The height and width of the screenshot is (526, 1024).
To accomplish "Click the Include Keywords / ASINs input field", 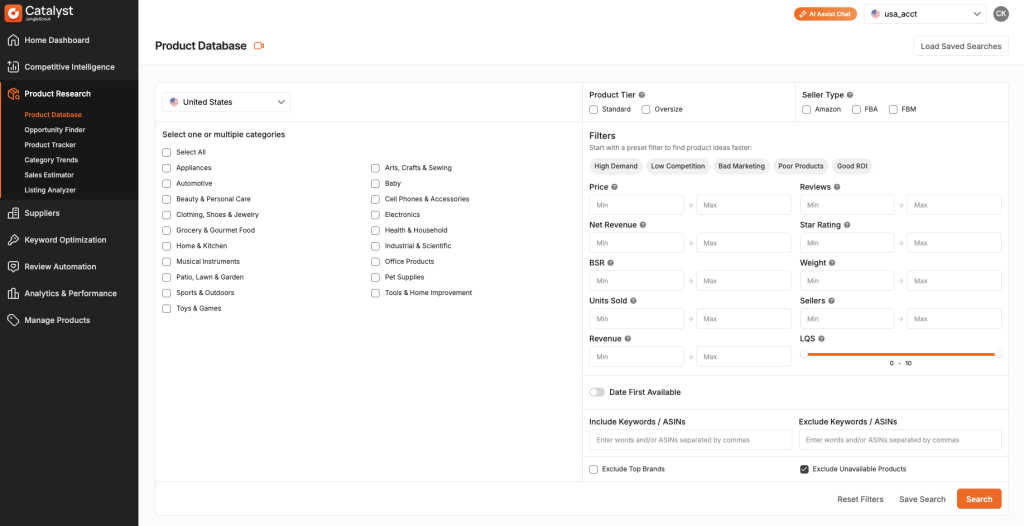I will pyautogui.click(x=690, y=440).
